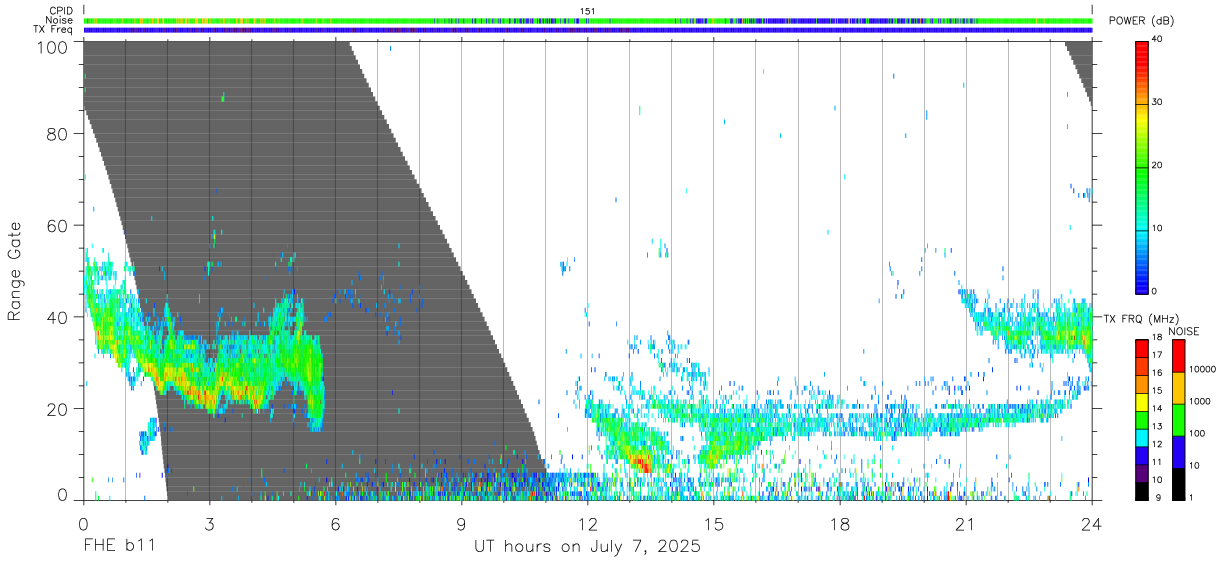Click the NOISE color scale bar
This screenshot has height=567, width=1228.
(x=1178, y=420)
